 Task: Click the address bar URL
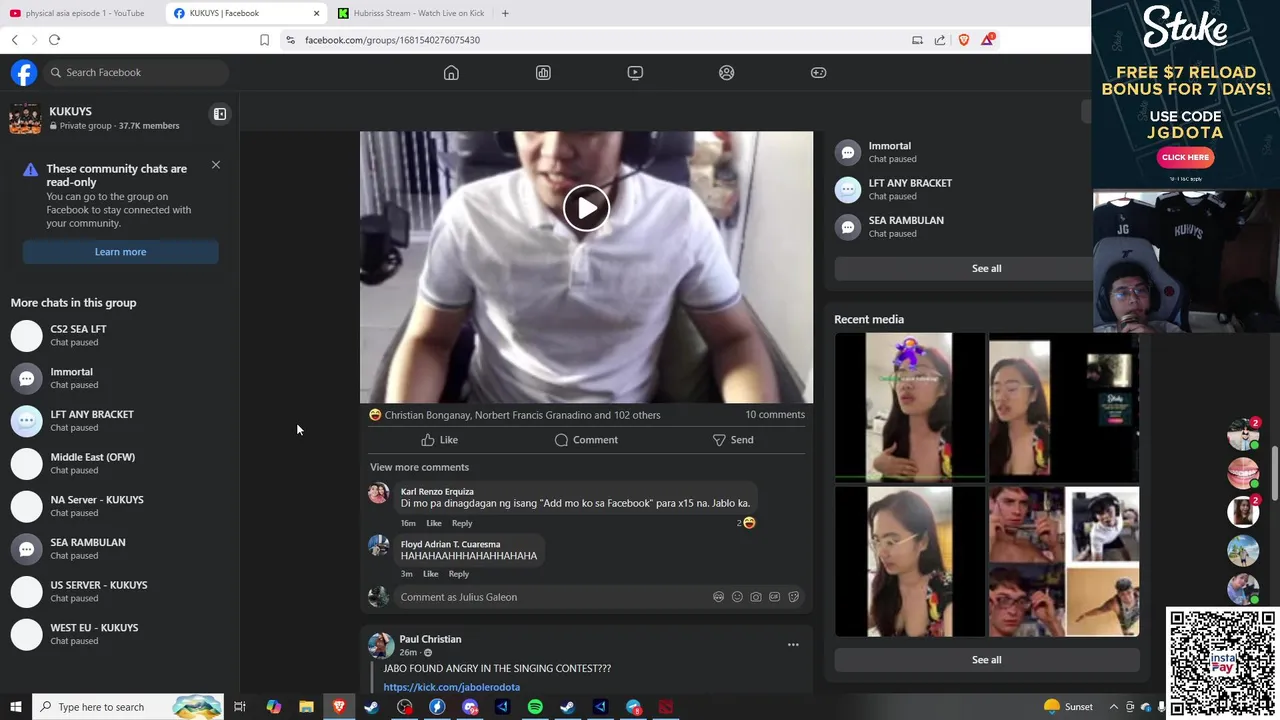[392, 40]
